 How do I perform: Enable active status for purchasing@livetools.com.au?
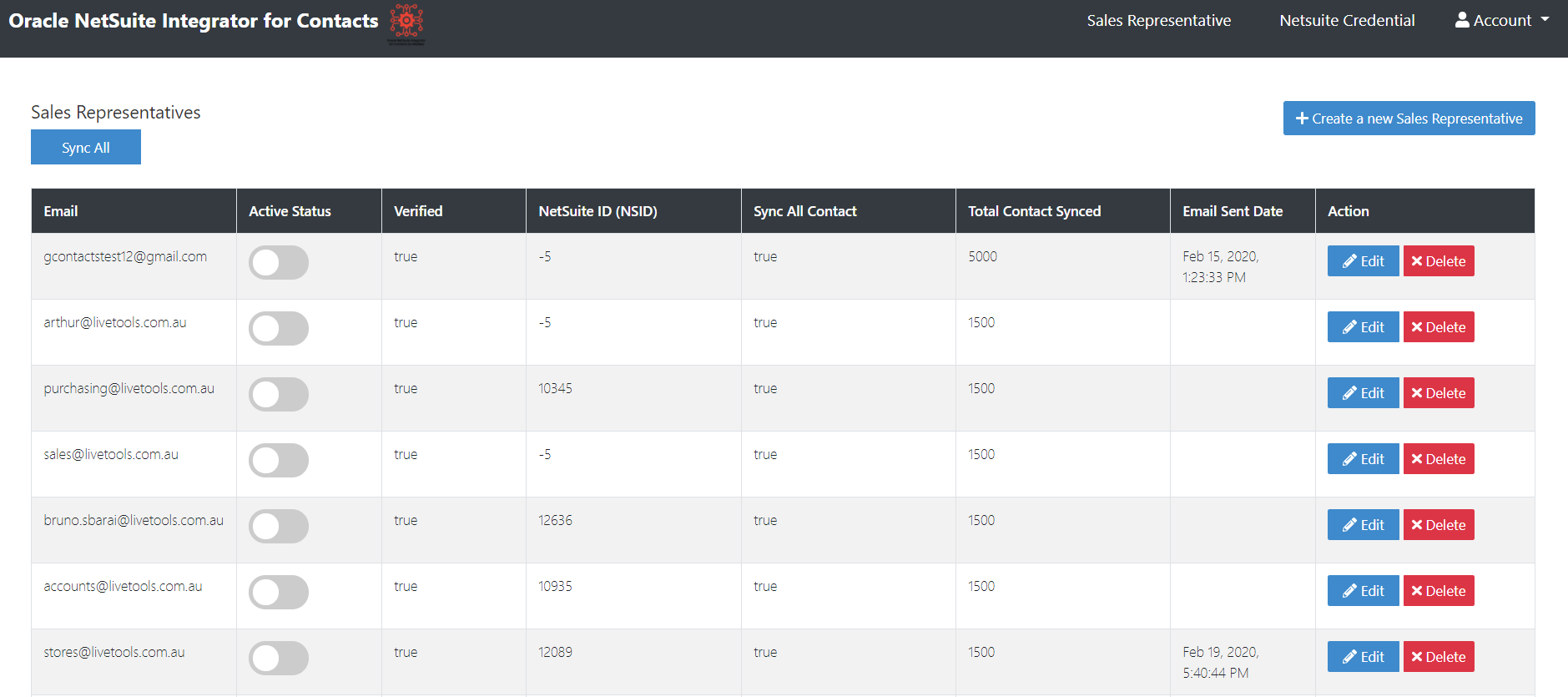point(279,394)
